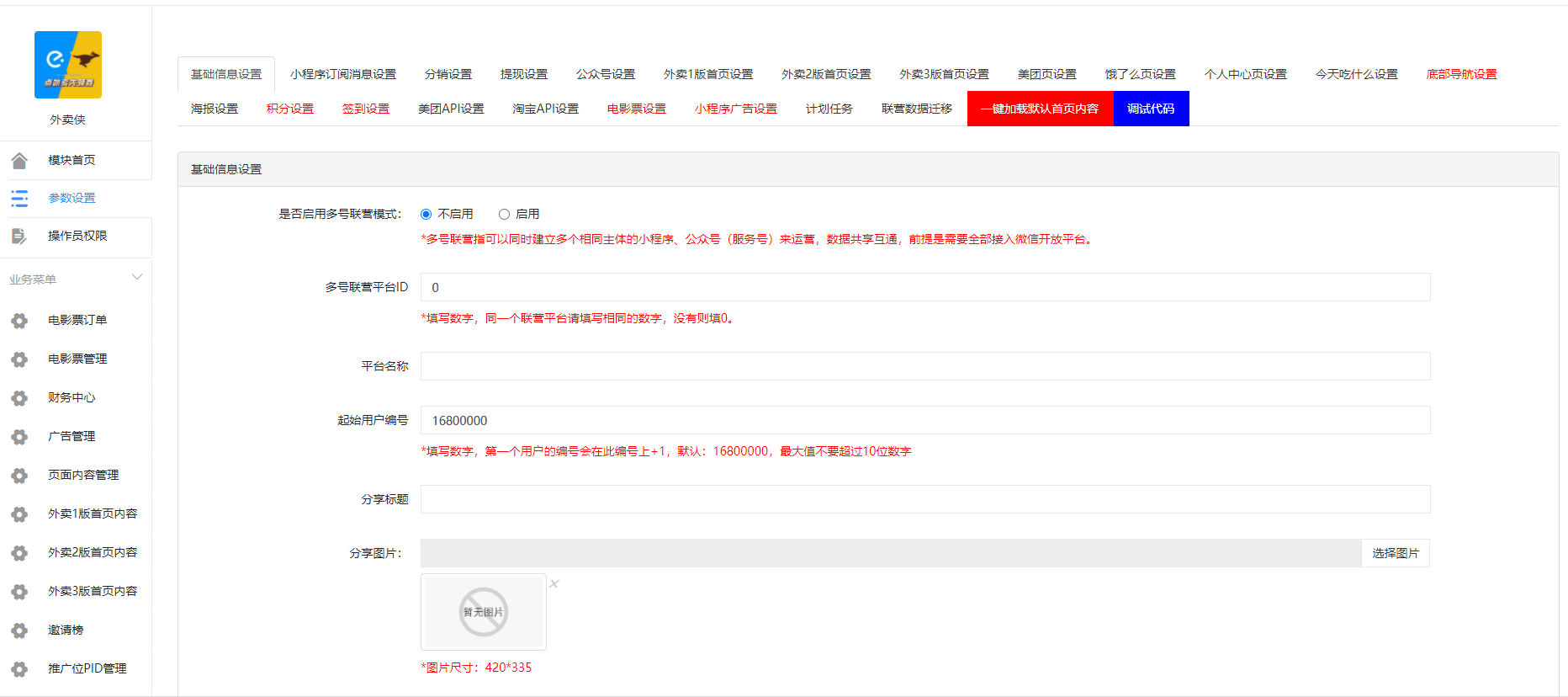The height and width of the screenshot is (697, 1568).
Task: Open 小程序订阅消息设置 tab
Action: point(343,74)
